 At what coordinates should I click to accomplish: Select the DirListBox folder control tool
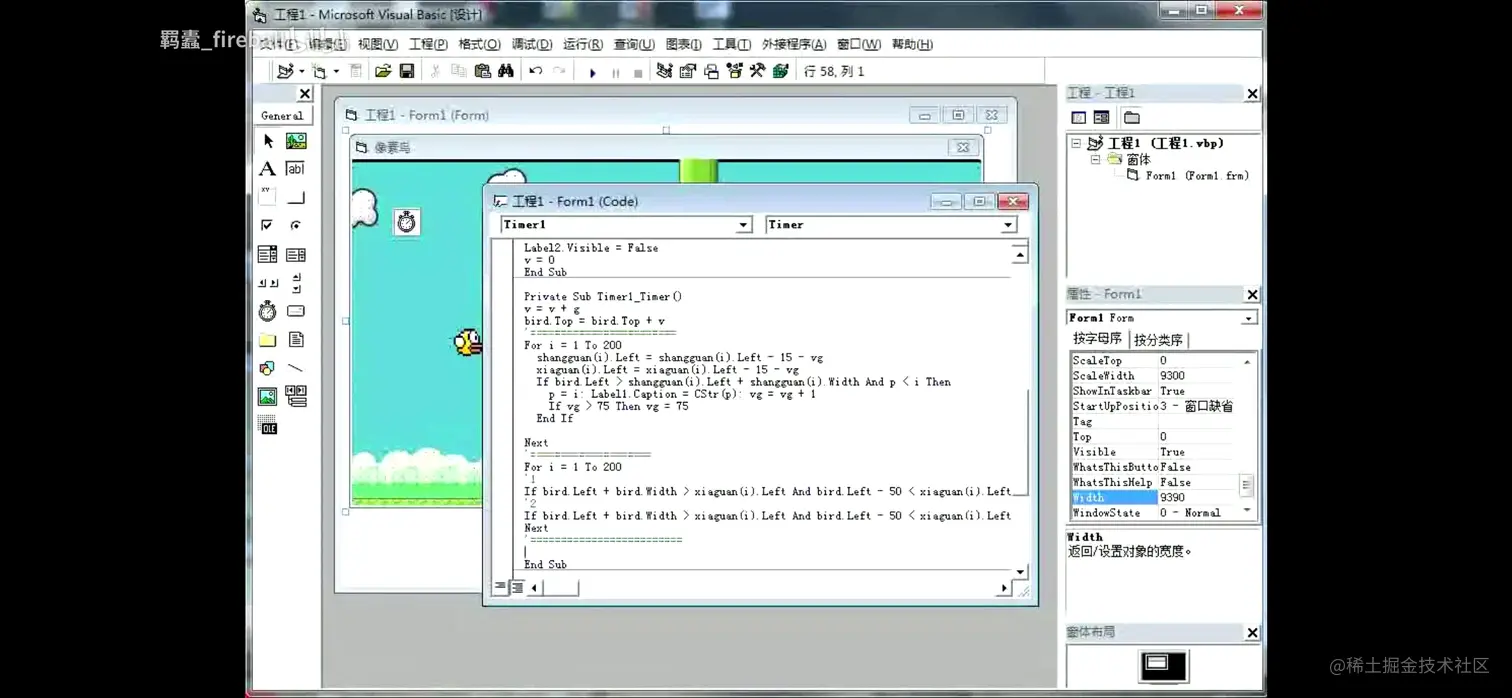coord(268,340)
